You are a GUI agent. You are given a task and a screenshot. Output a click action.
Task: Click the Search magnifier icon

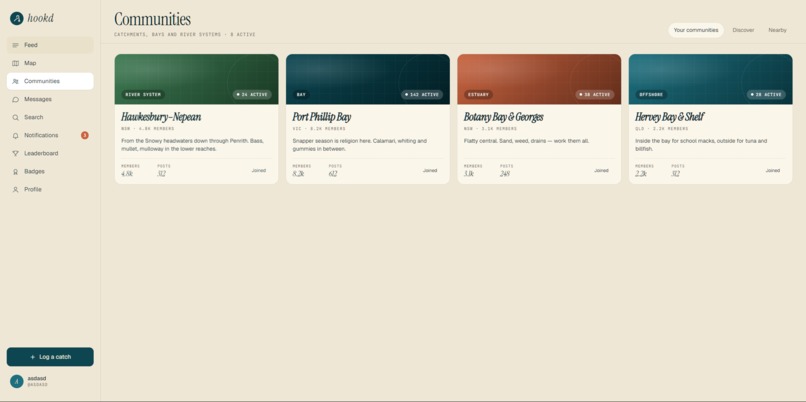pyautogui.click(x=15, y=117)
